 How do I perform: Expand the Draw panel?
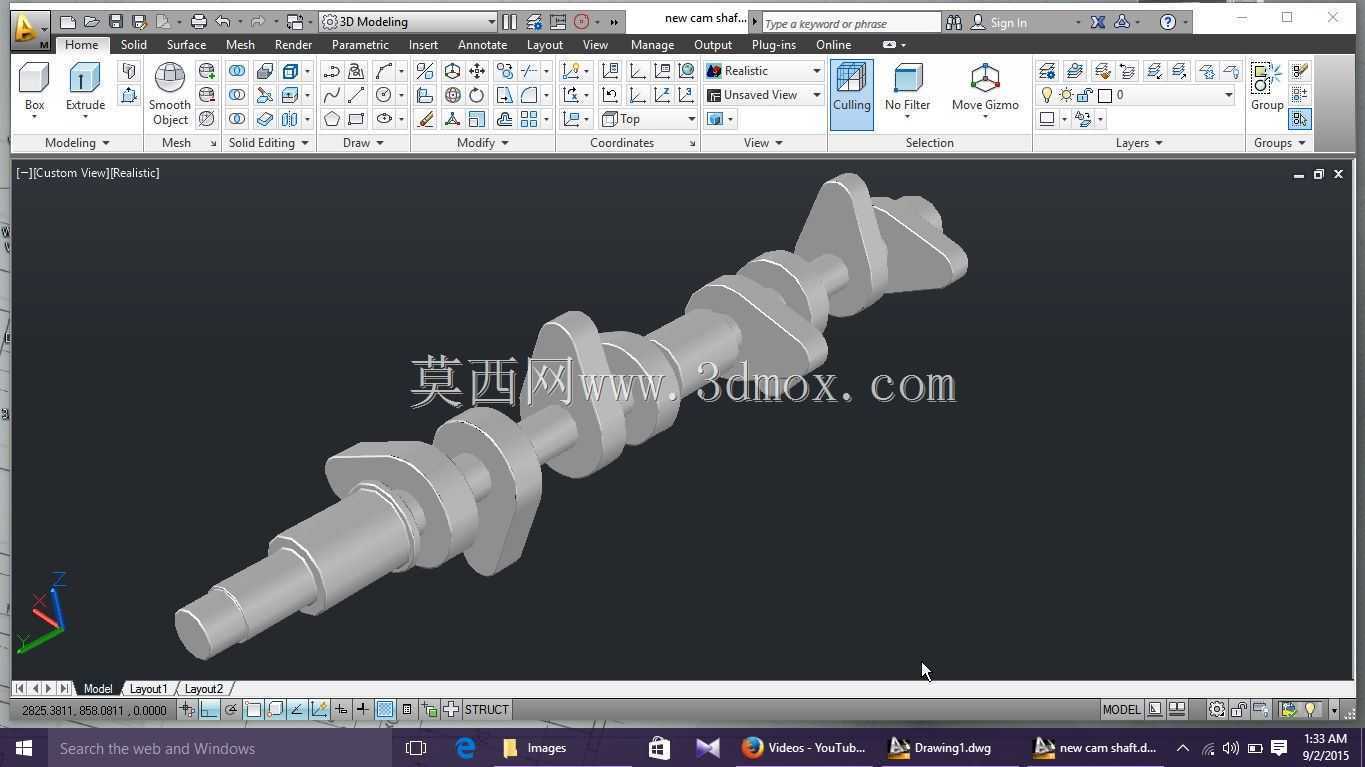364,143
